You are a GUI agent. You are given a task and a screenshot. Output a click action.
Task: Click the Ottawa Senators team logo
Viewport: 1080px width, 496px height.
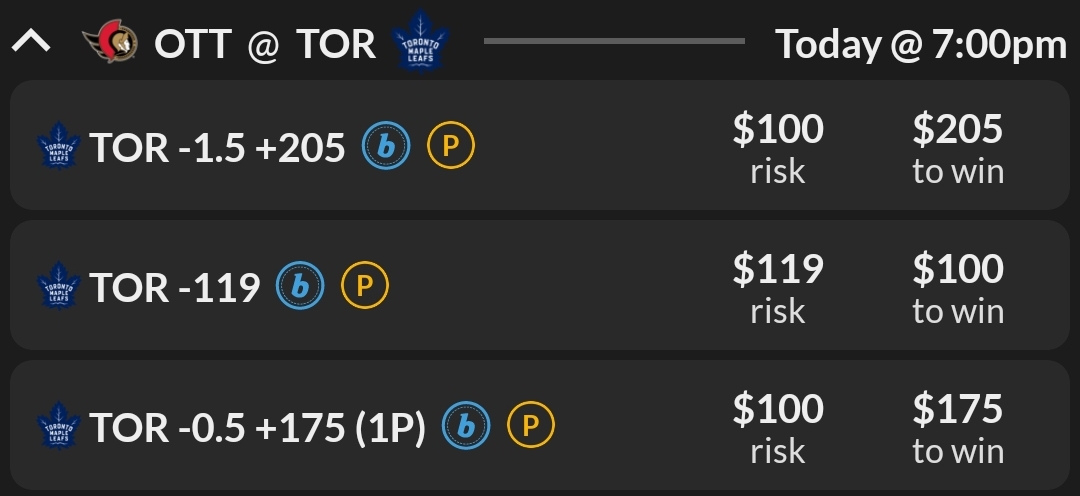[x=110, y=43]
